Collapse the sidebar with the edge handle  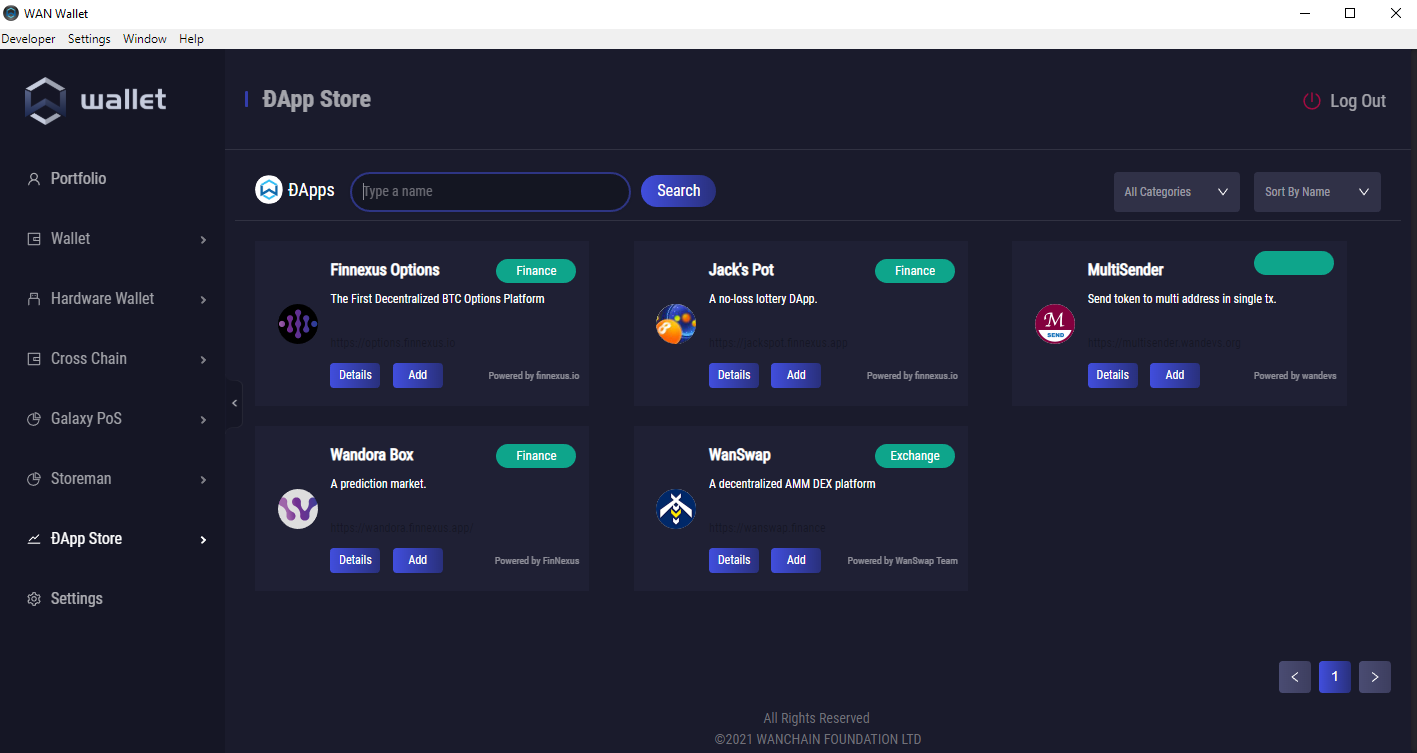pyautogui.click(x=234, y=404)
